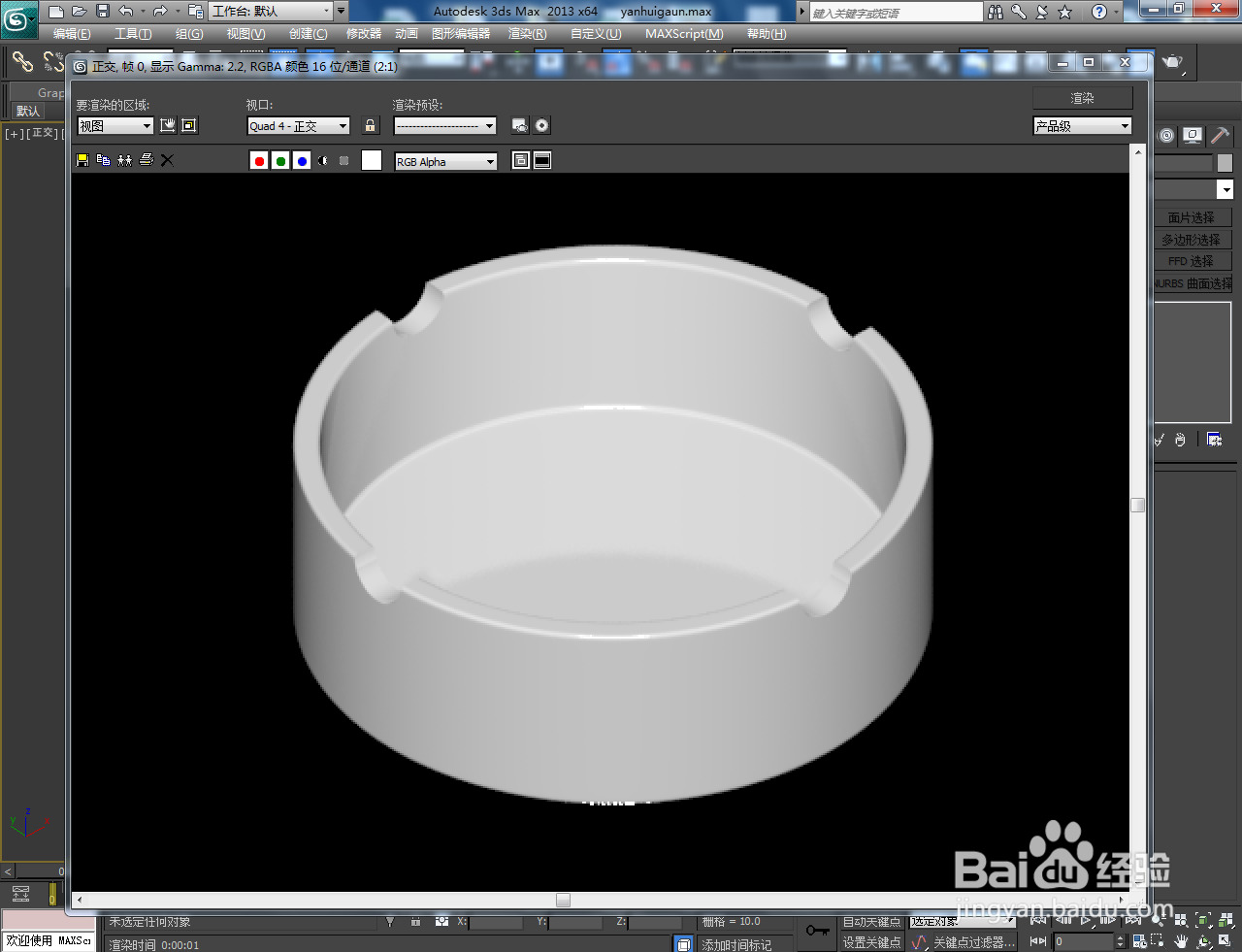Open a file via the folder icon

[79, 12]
